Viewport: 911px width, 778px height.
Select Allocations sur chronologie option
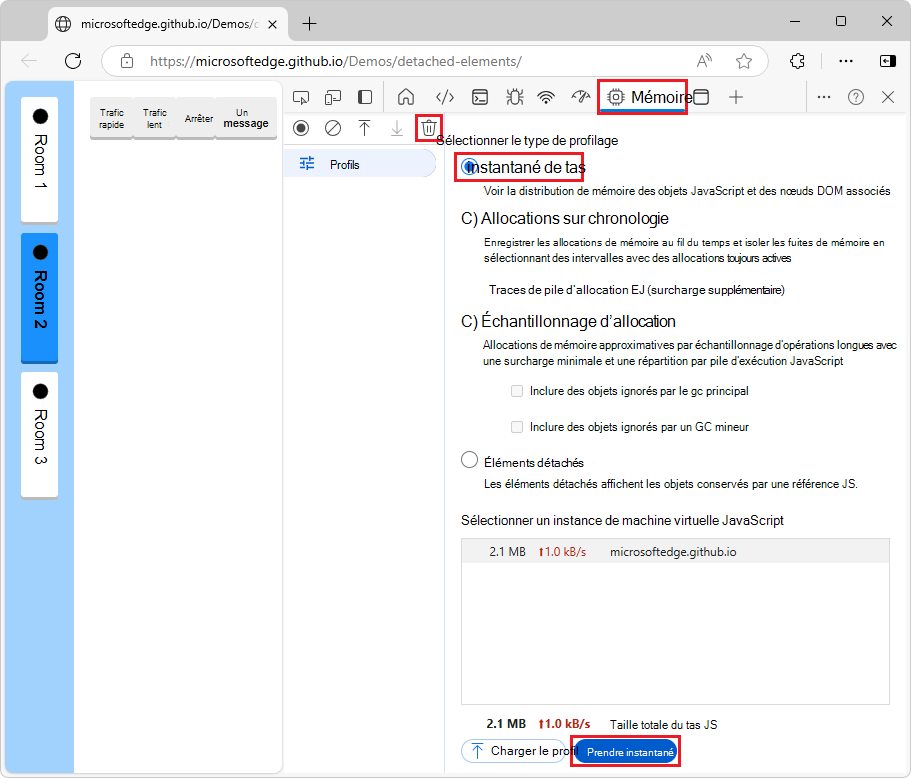(x=469, y=219)
